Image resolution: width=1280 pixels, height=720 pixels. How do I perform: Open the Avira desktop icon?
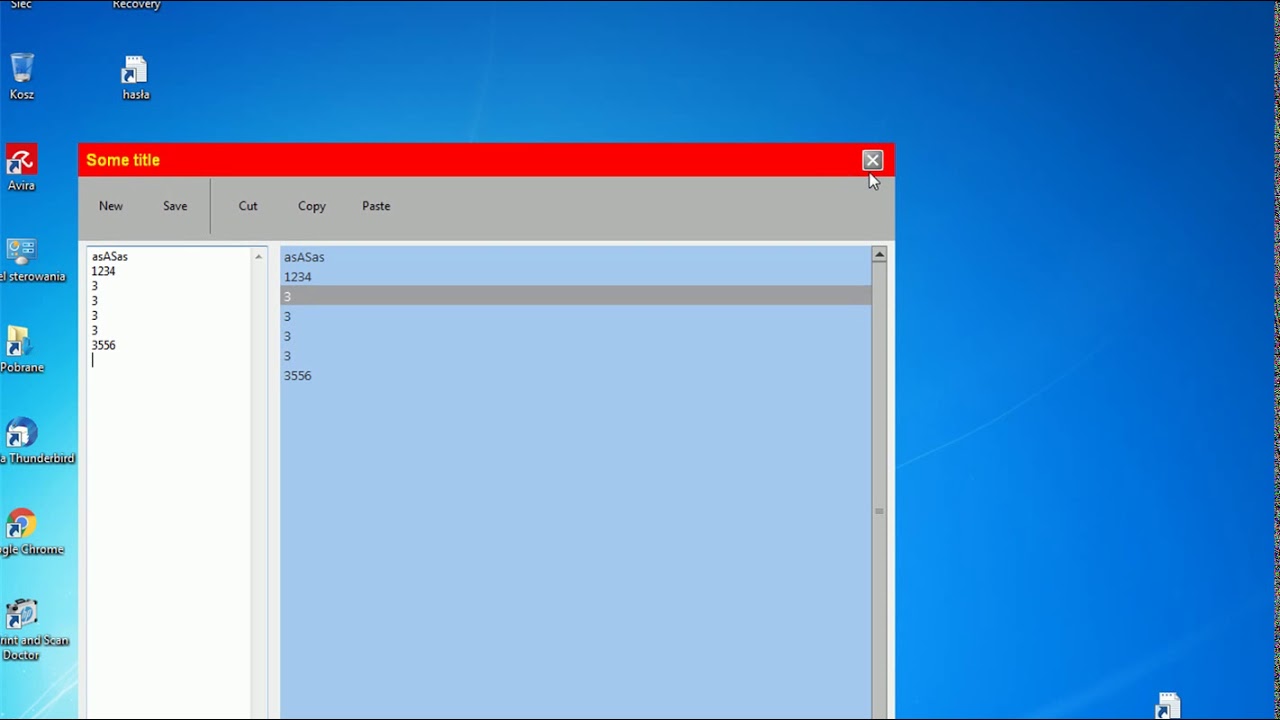21,168
